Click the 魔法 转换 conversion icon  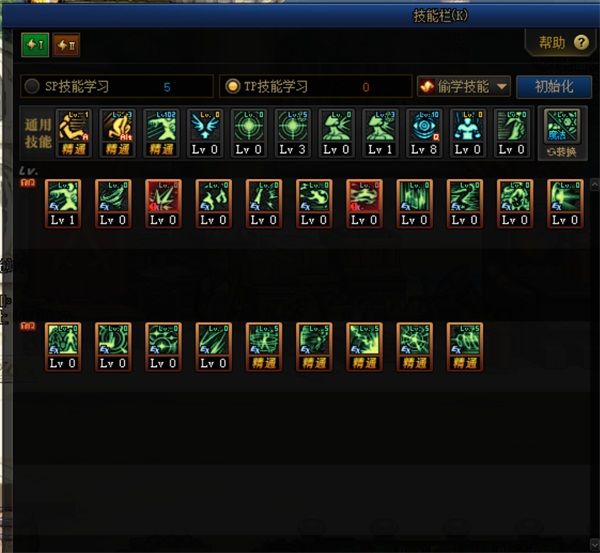point(562,133)
